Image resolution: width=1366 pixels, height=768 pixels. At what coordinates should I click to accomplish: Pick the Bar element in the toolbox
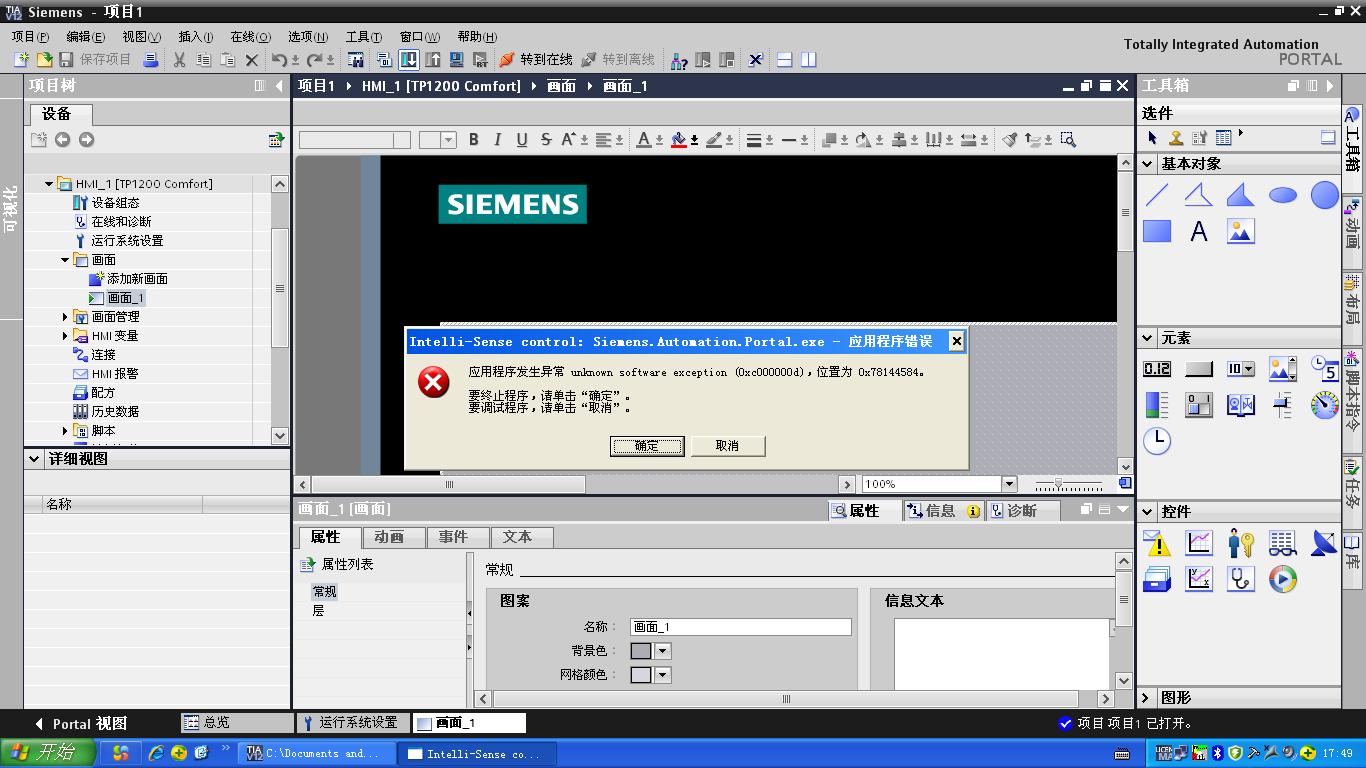(x=1157, y=405)
